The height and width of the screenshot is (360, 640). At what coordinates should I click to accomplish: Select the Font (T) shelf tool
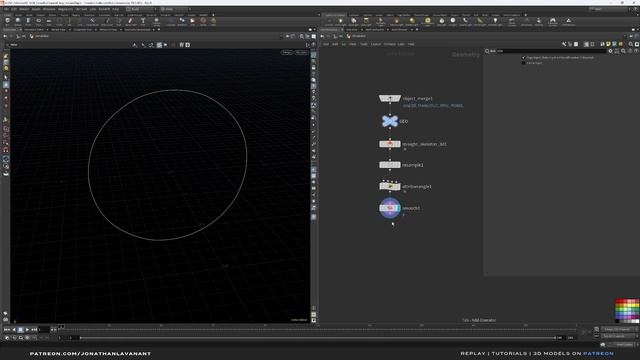(143, 21)
